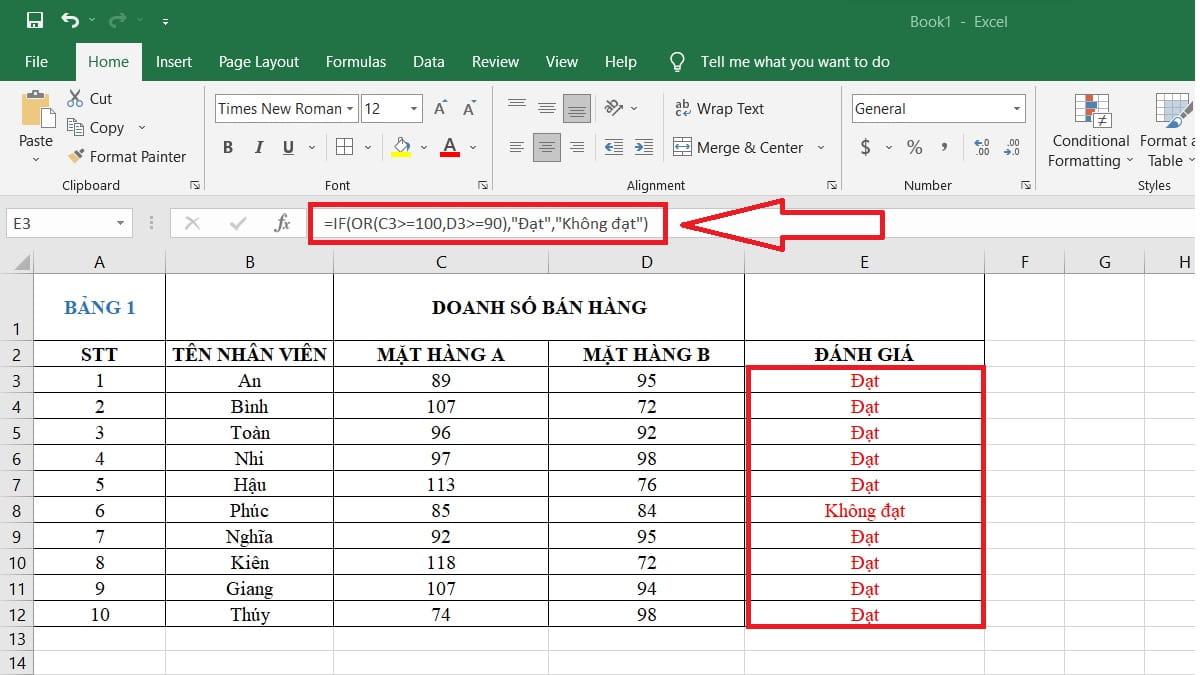1200x675 pixels.
Task: Click the Format Painter icon
Action: click(x=74, y=157)
